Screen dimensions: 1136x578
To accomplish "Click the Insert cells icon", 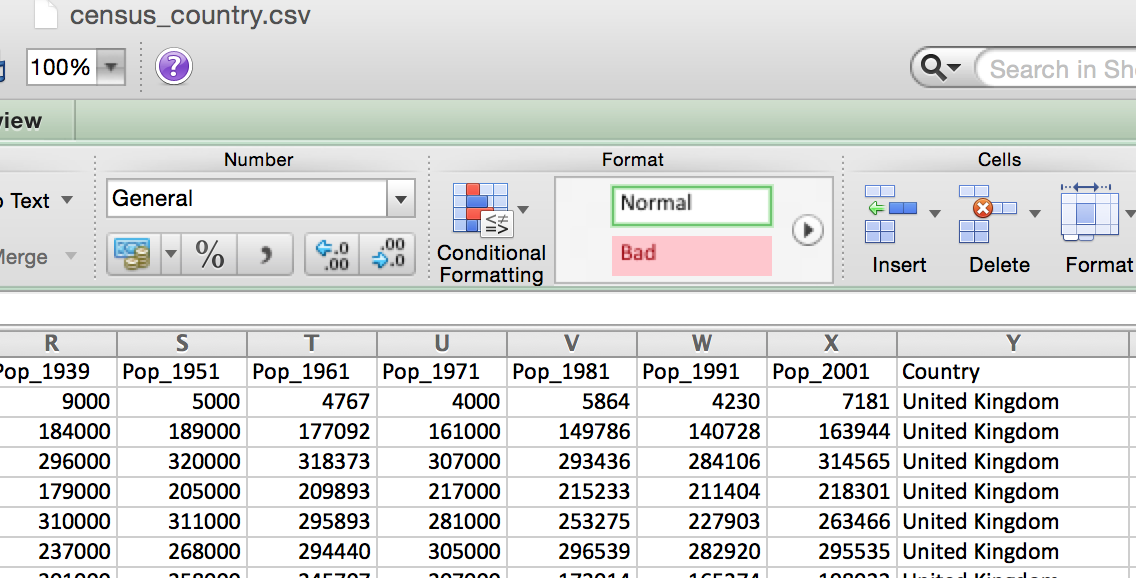I will (x=891, y=213).
